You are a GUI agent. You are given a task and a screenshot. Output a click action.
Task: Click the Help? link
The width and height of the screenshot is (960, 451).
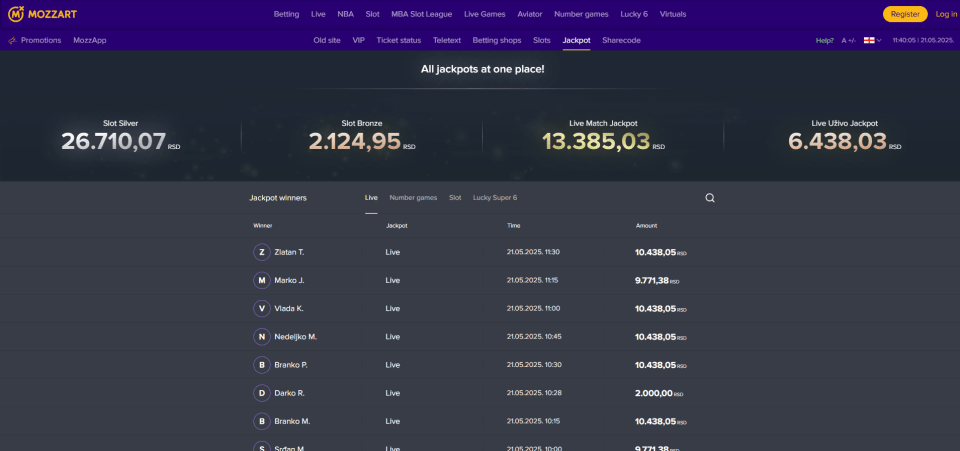(825, 40)
